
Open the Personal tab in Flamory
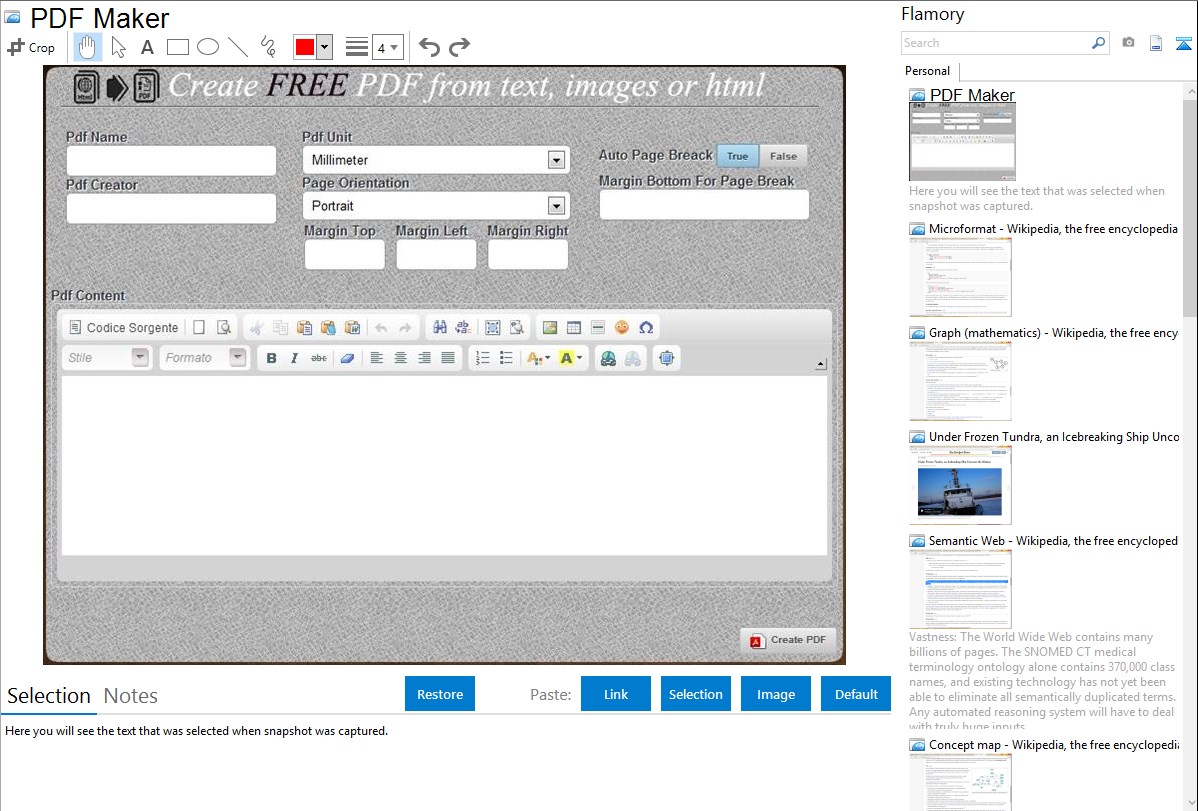tap(928, 71)
